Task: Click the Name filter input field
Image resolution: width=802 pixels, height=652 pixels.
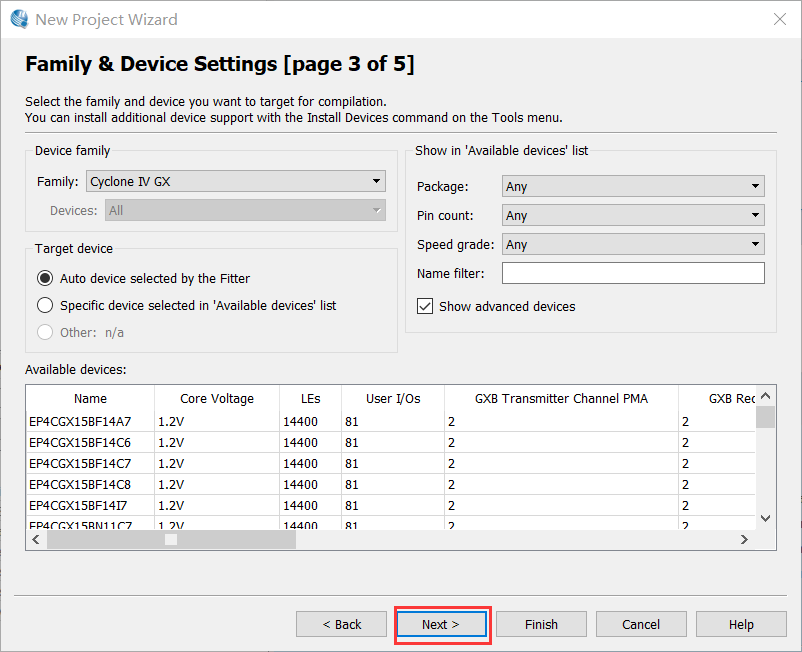Action: (633, 273)
